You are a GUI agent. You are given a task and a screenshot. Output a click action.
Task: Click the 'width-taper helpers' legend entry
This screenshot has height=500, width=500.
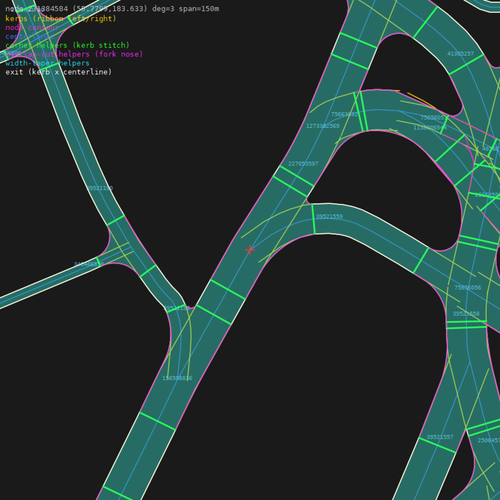[x=47, y=63]
